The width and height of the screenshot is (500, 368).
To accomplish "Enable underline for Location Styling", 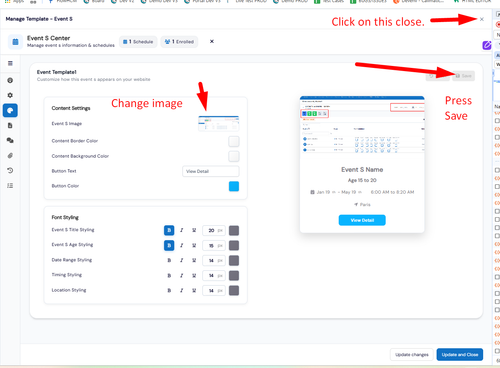I will (x=194, y=290).
